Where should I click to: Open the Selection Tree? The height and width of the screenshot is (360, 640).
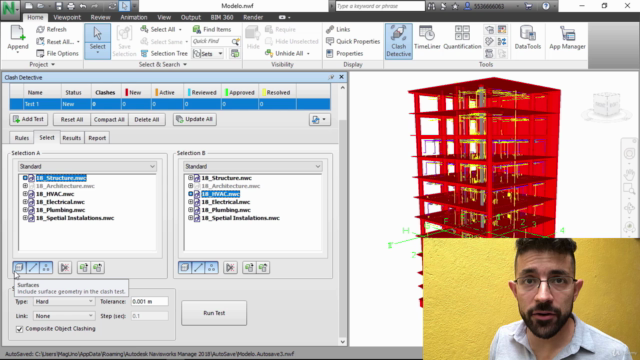coord(164,53)
